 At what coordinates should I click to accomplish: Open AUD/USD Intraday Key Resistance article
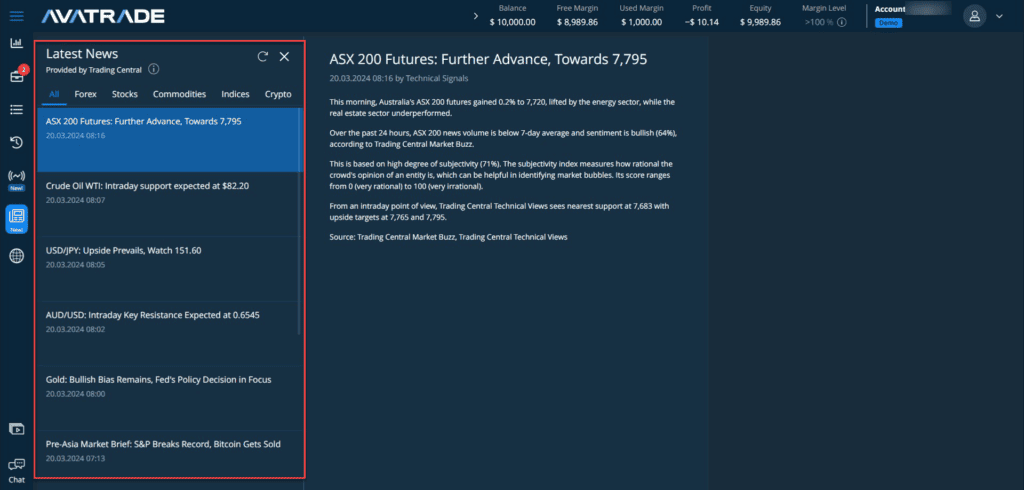tap(168, 334)
